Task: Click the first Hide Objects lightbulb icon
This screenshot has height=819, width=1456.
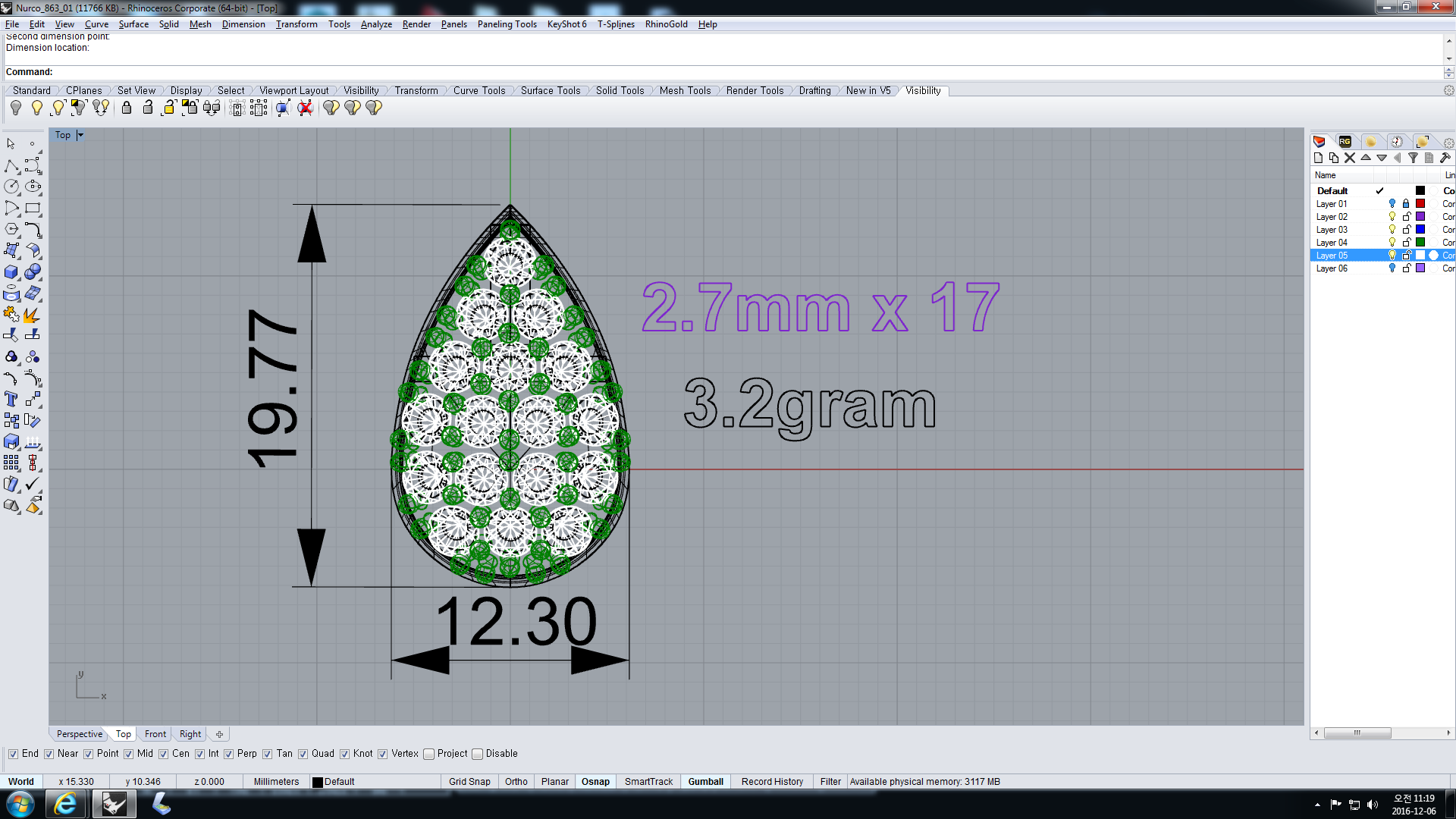Action: [16, 108]
